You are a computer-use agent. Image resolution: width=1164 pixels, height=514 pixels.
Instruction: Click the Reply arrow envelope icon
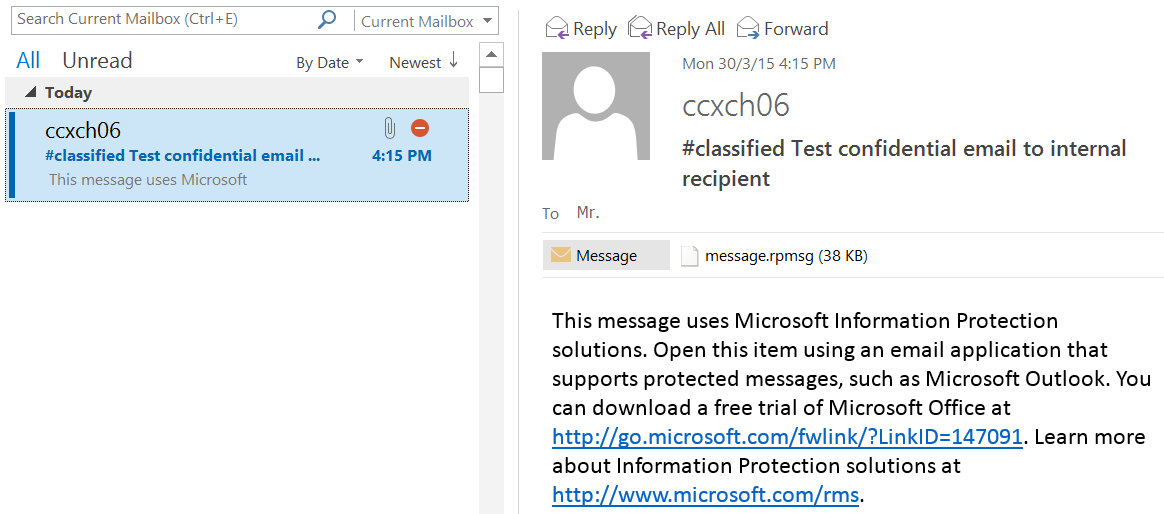(557, 29)
